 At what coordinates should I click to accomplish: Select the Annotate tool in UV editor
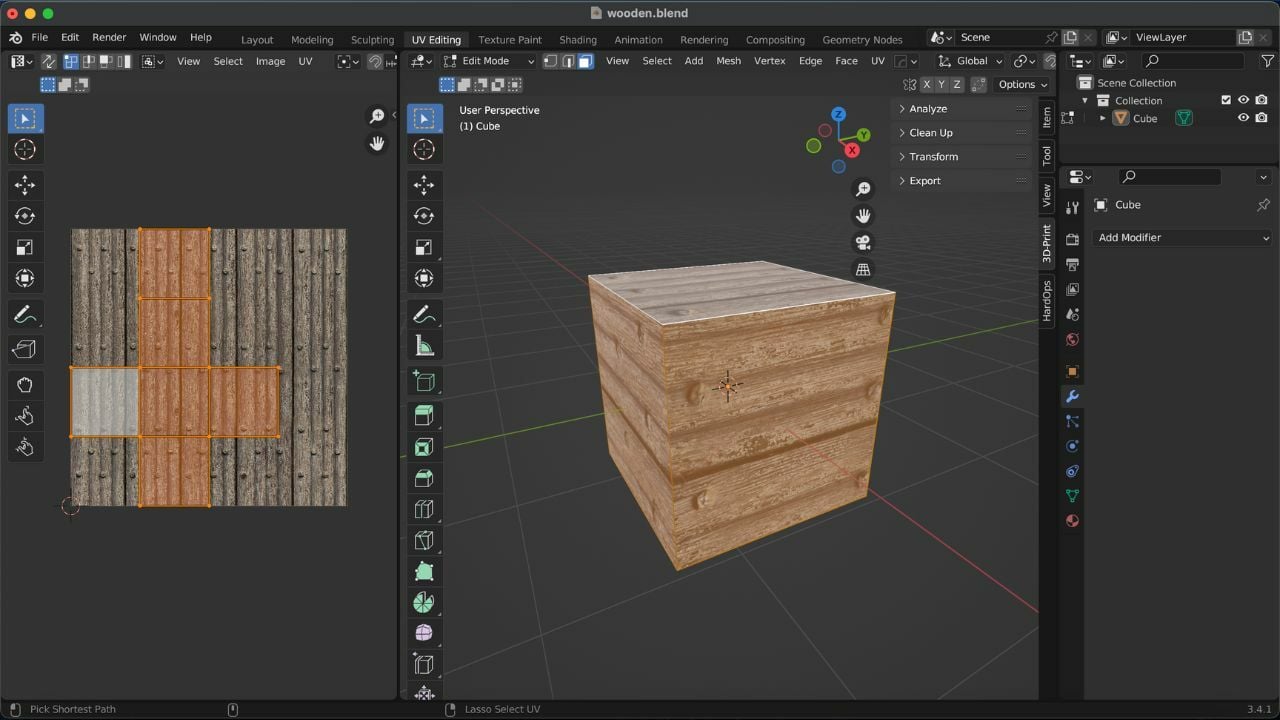pos(25,315)
